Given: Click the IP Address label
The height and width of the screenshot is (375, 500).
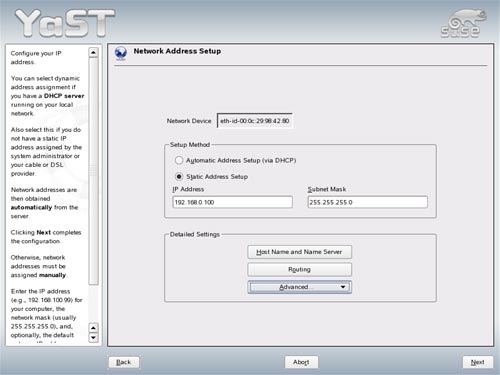Looking at the screenshot, I should (x=188, y=189).
